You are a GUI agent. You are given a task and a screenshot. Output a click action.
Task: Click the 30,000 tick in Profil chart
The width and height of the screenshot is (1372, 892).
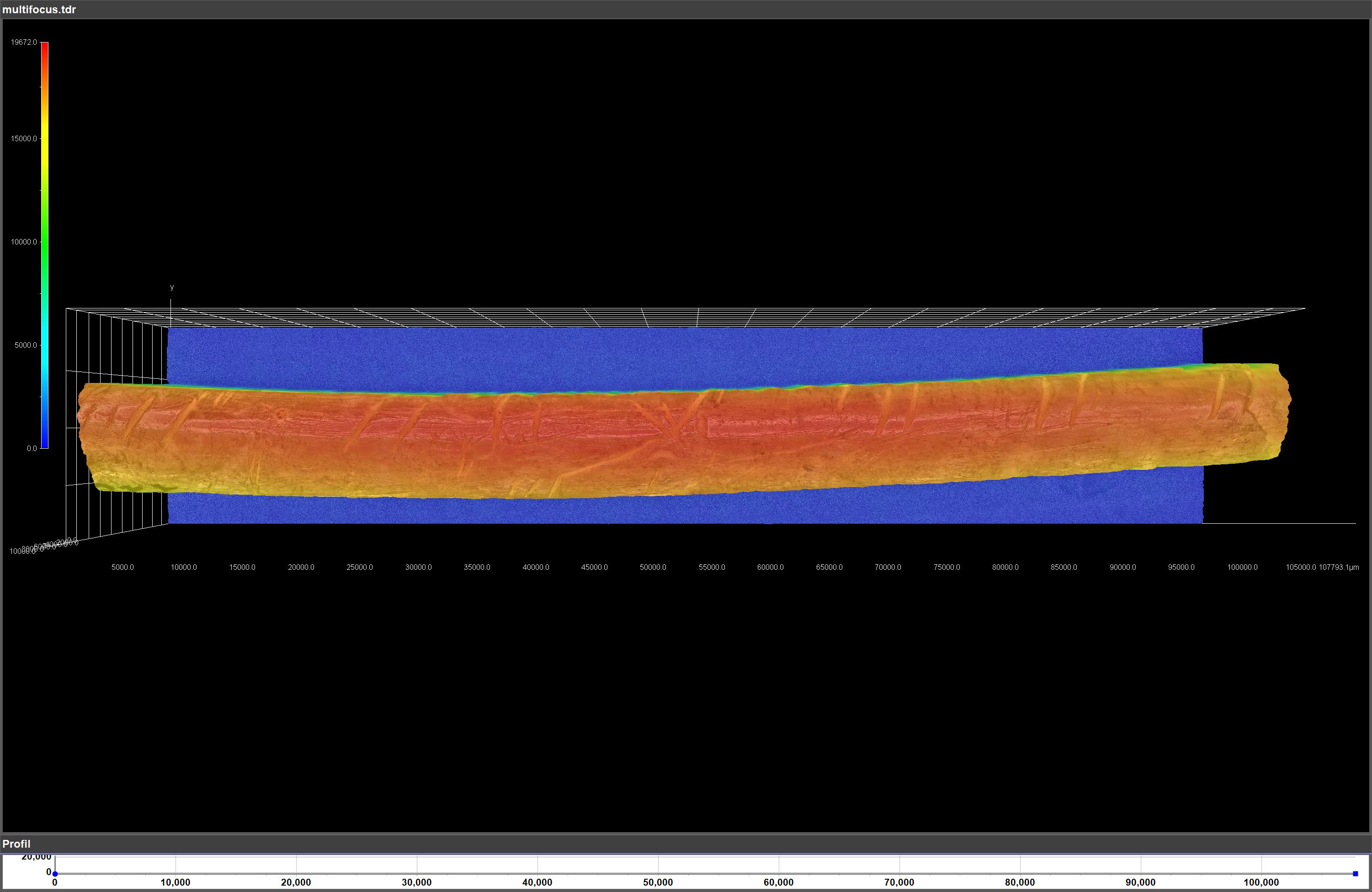pos(417,883)
